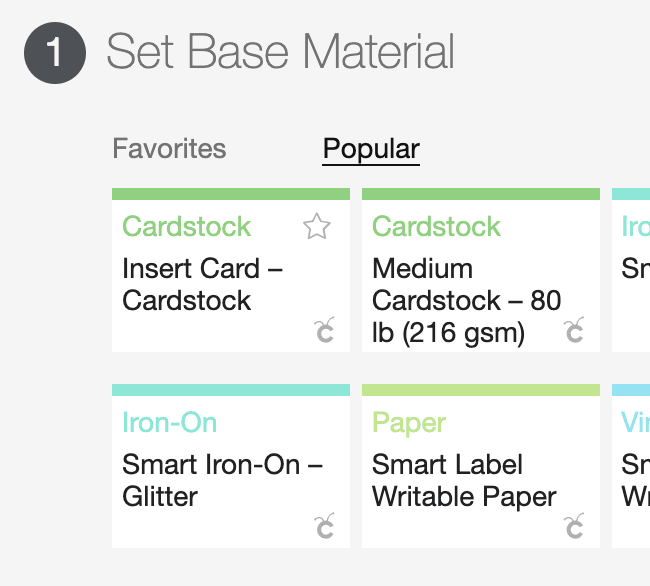Viewport: 650px width, 586px height.
Task: Click Cricut logo on Smart Label Paper tile
Action: click(x=574, y=526)
